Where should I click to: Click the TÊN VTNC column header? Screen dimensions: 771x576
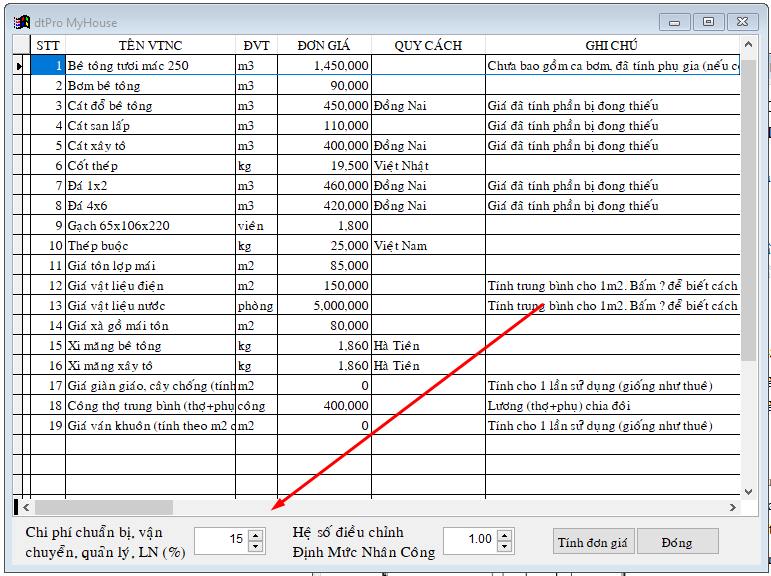tap(150, 45)
